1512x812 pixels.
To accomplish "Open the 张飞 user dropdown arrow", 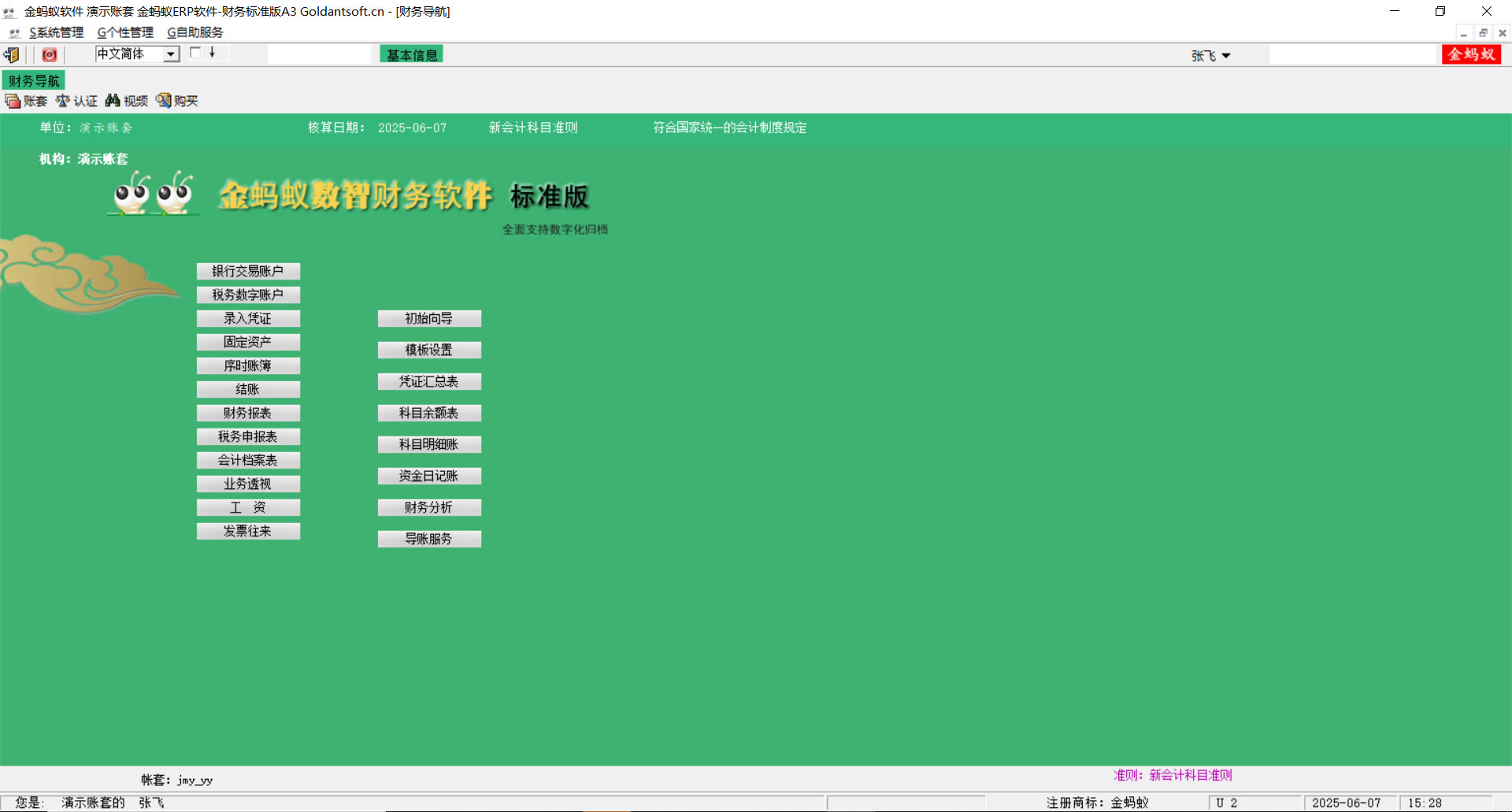I will 1226,56.
